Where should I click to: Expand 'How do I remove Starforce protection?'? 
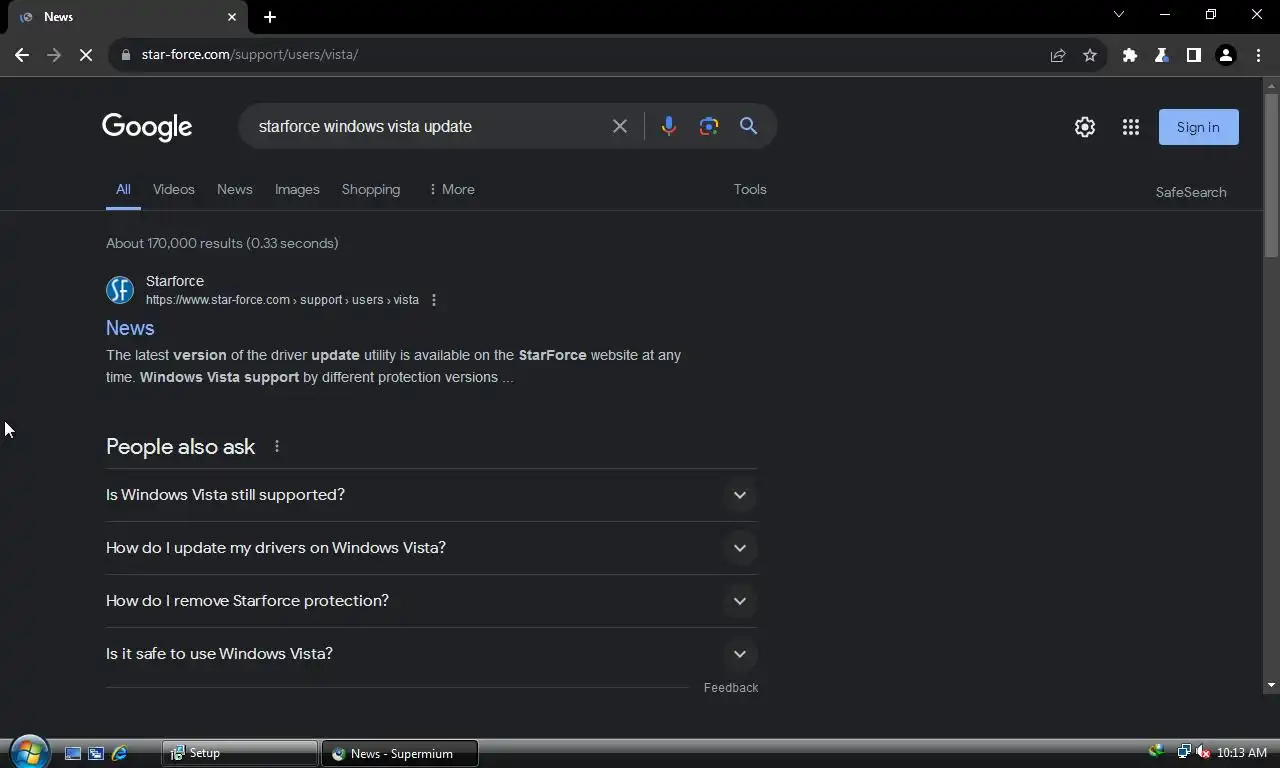431,601
